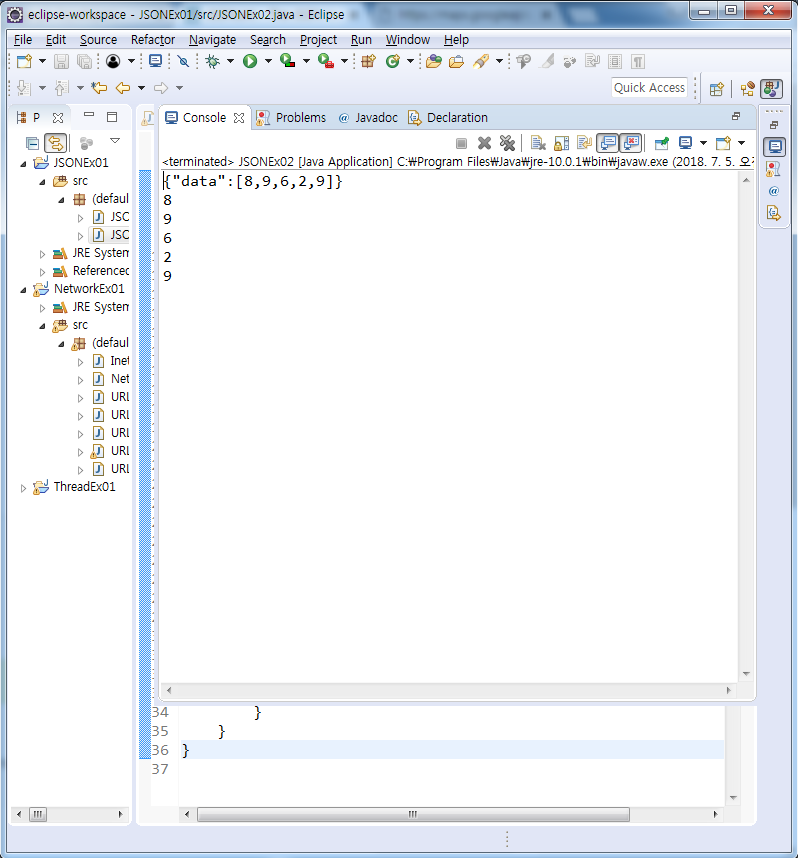This screenshot has width=798, height=858.
Task: Close the Console tab
Action: (239, 118)
